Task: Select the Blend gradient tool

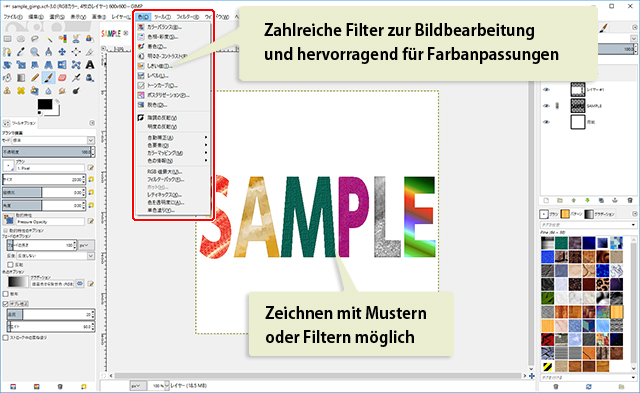Action: pyautogui.click(x=21, y=78)
